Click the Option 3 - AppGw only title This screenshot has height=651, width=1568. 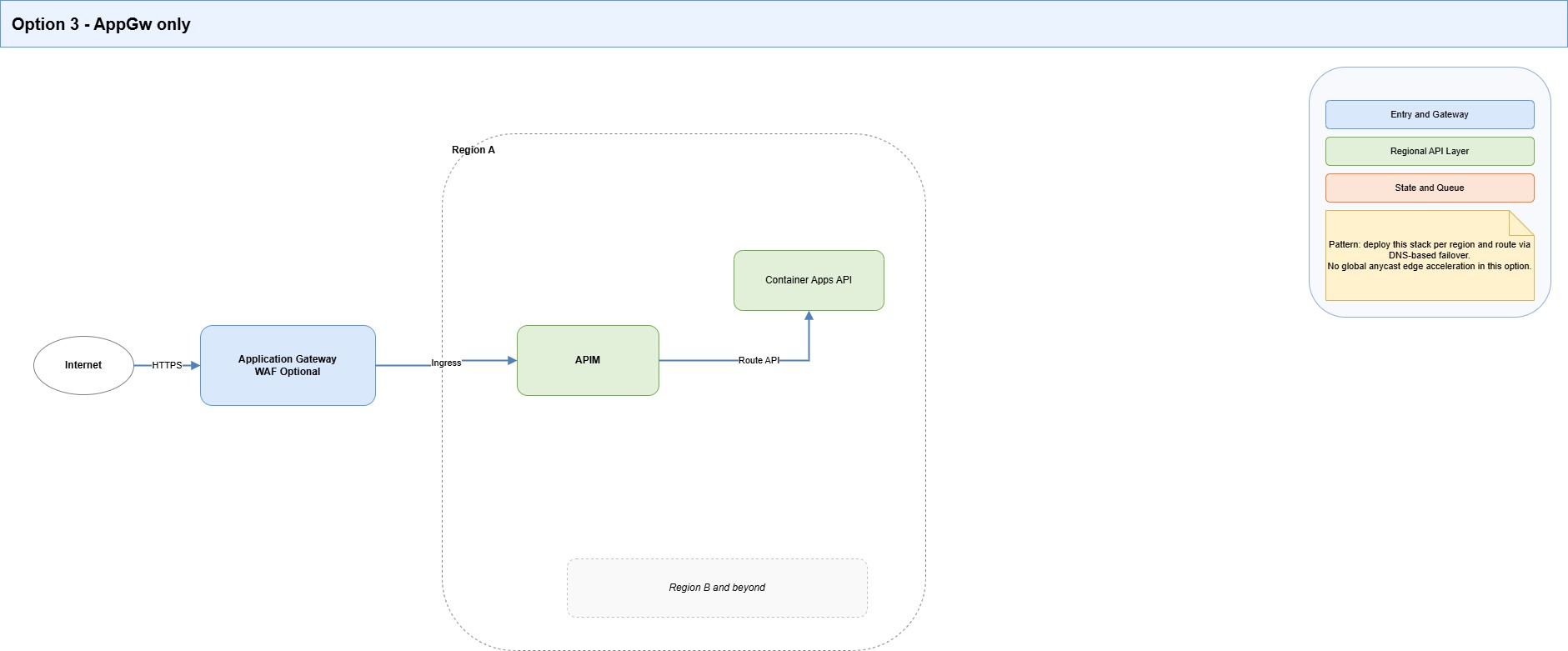pos(101,24)
